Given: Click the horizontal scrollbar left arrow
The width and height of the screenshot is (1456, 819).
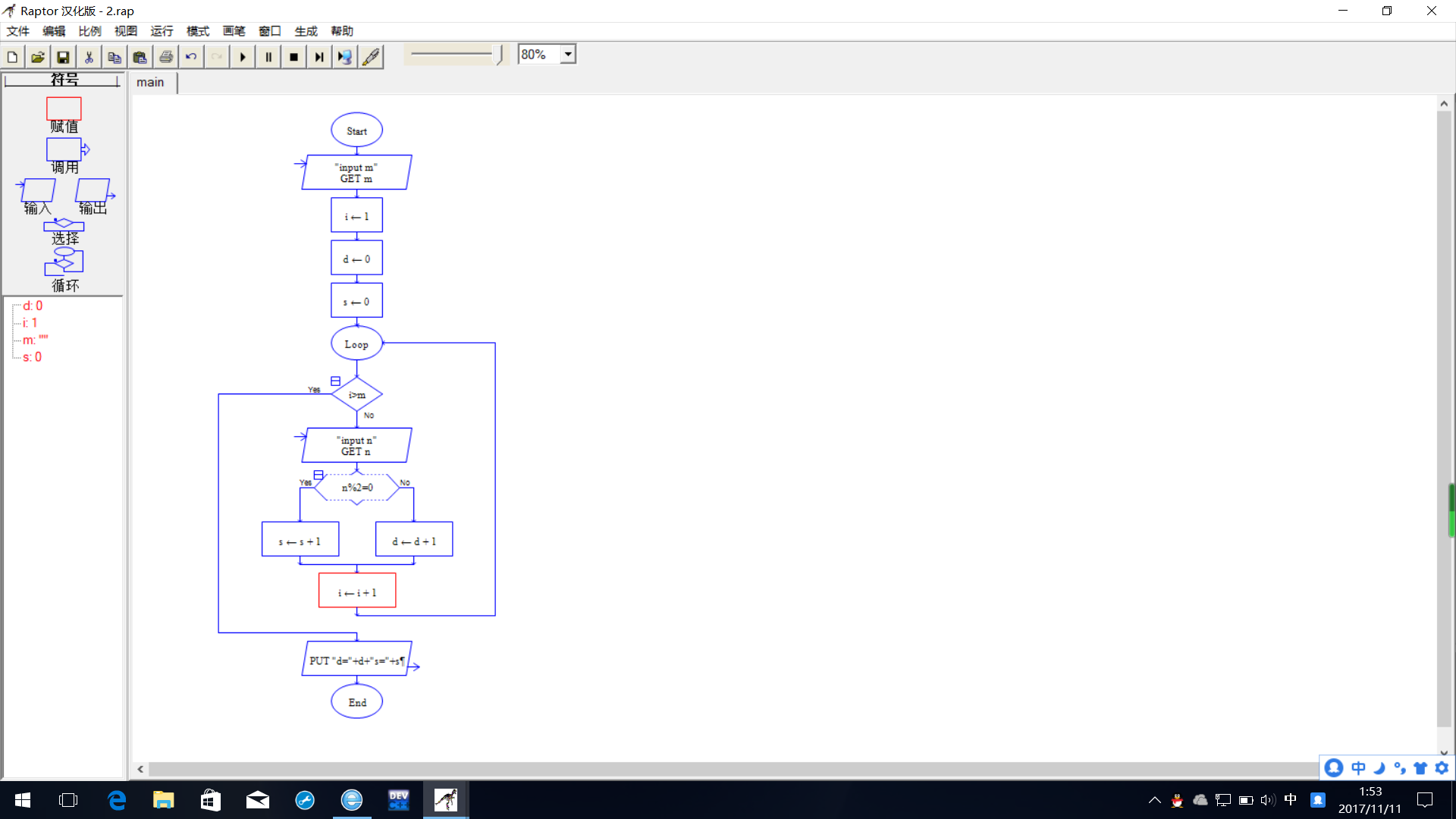Looking at the screenshot, I should (140, 769).
